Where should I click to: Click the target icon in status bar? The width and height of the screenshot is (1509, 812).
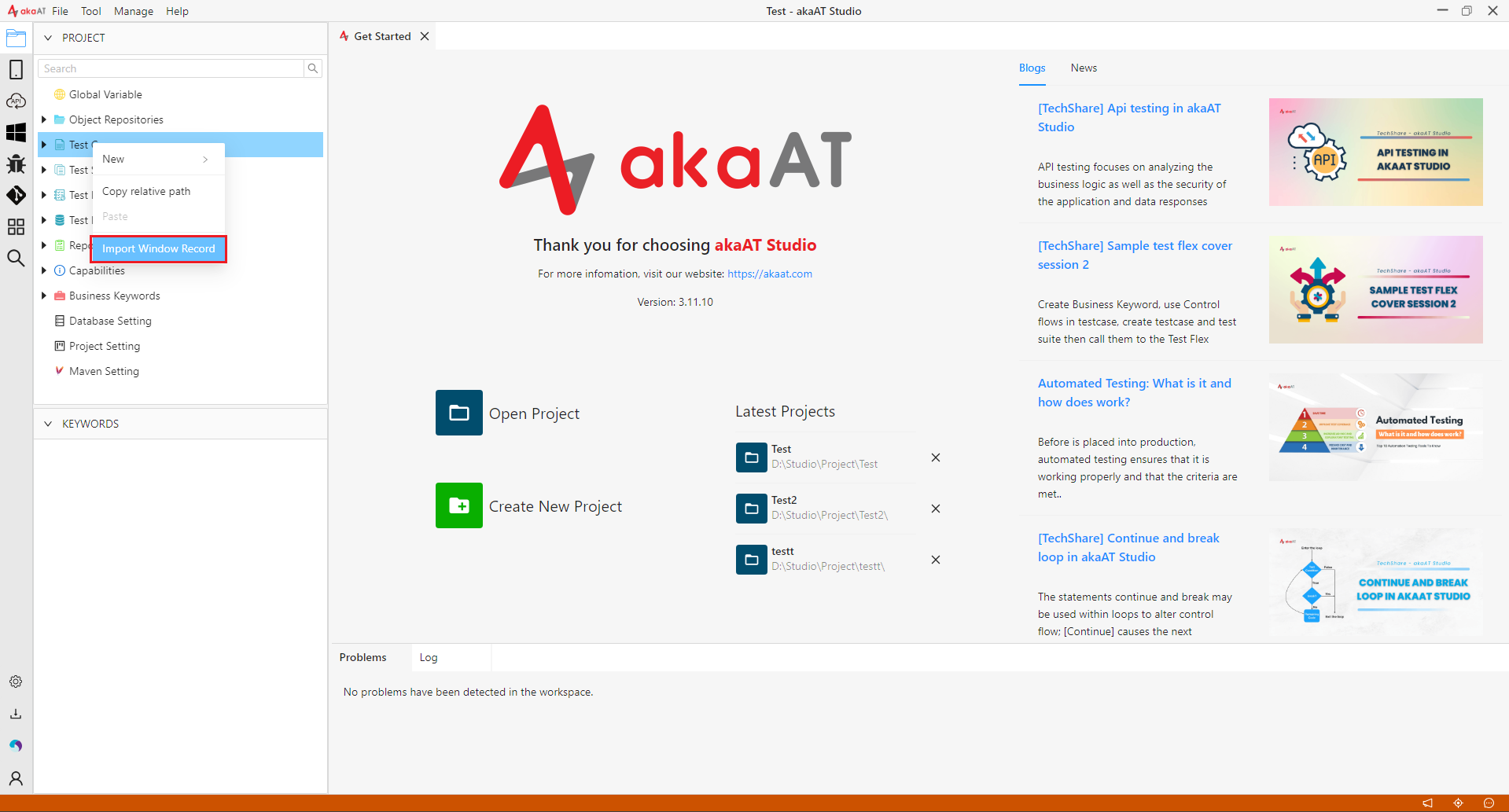pos(1458,803)
